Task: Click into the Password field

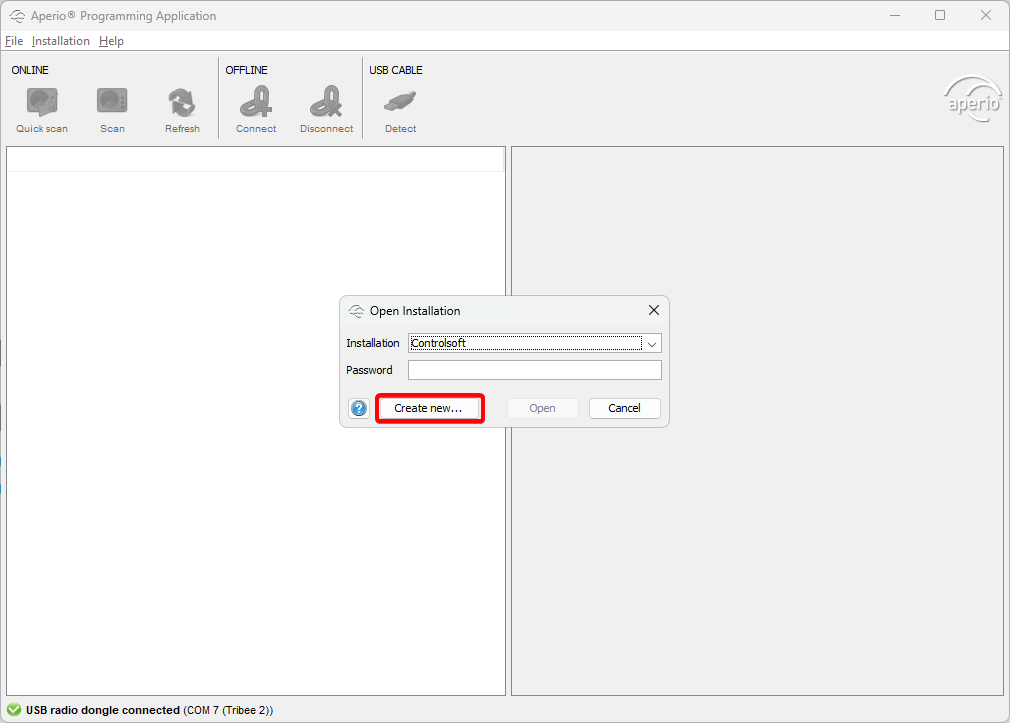Action: (x=535, y=370)
